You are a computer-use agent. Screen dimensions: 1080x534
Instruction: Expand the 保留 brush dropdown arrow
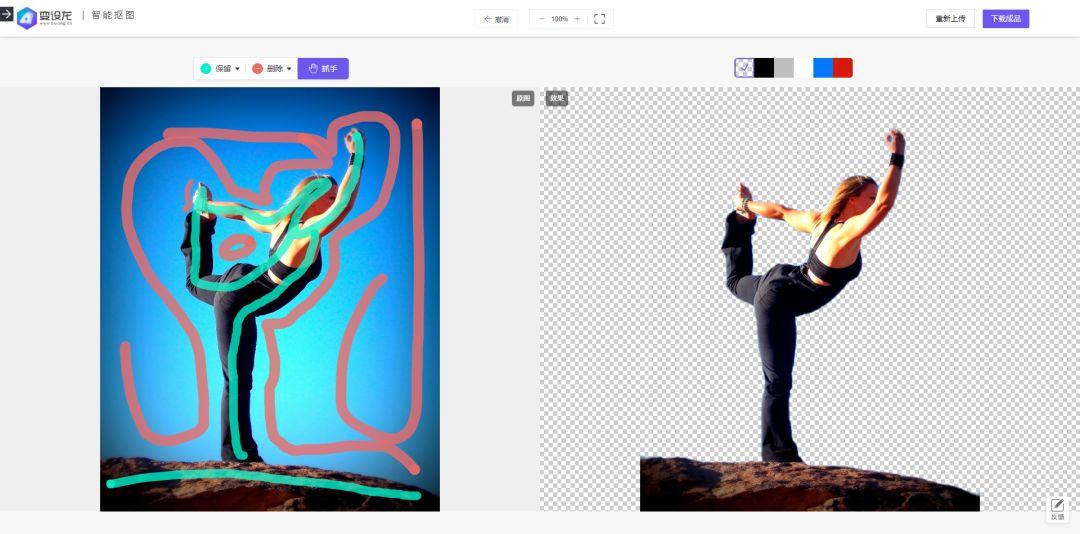click(x=238, y=69)
